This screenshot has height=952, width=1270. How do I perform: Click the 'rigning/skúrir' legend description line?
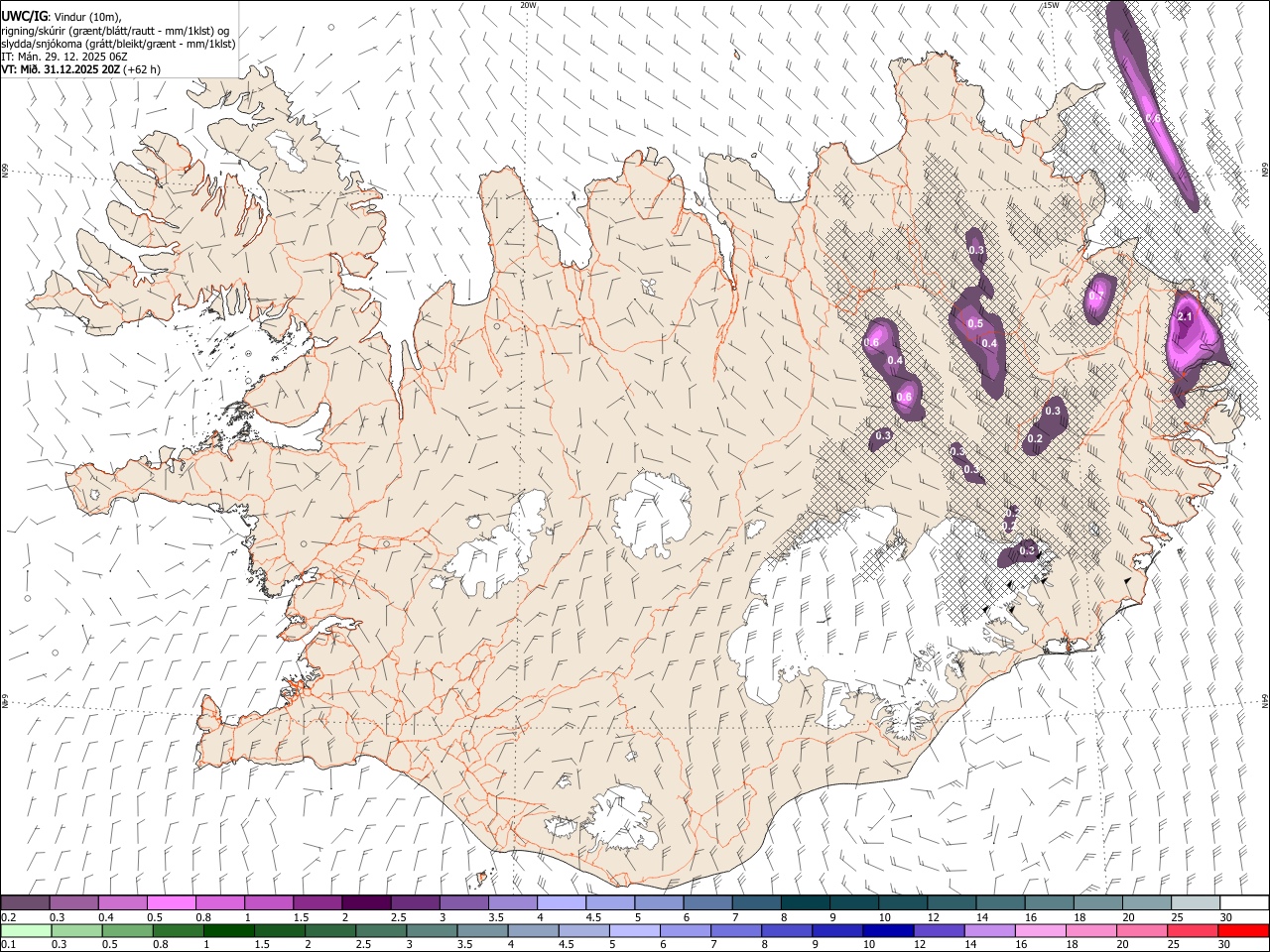point(115,31)
